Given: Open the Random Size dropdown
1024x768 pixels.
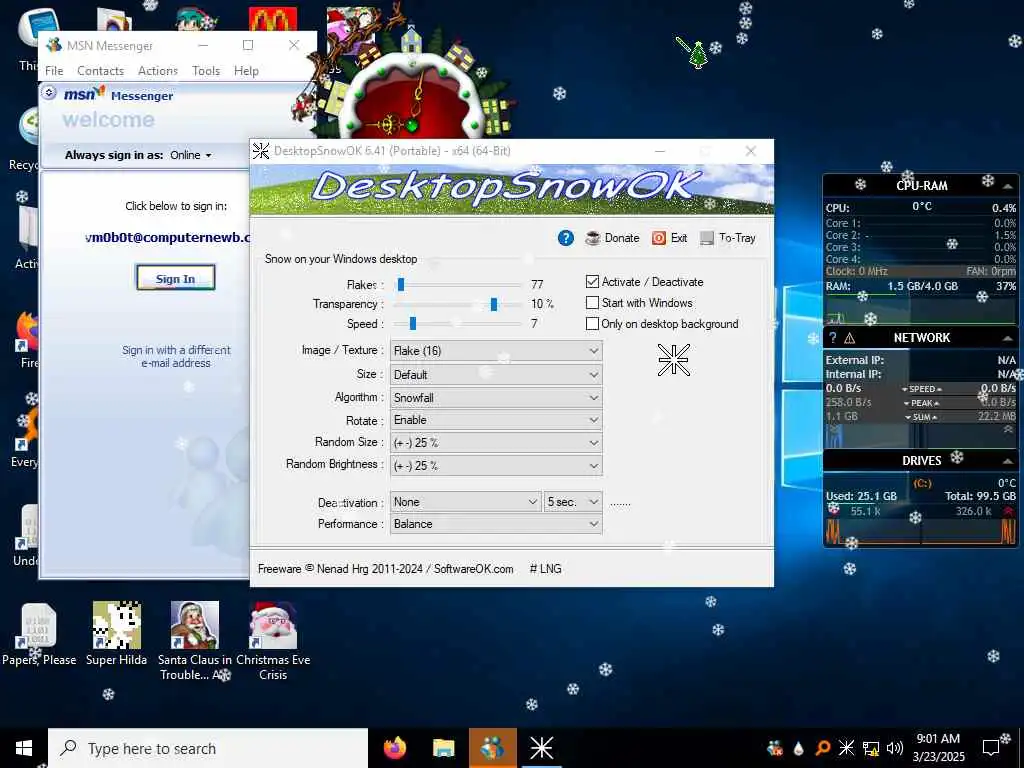Looking at the screenshot, I should [496, 443].
